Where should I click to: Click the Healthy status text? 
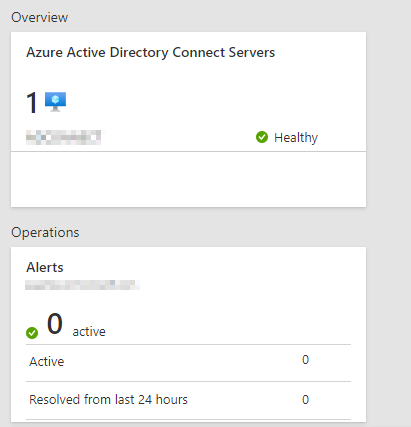coord(296,138)
